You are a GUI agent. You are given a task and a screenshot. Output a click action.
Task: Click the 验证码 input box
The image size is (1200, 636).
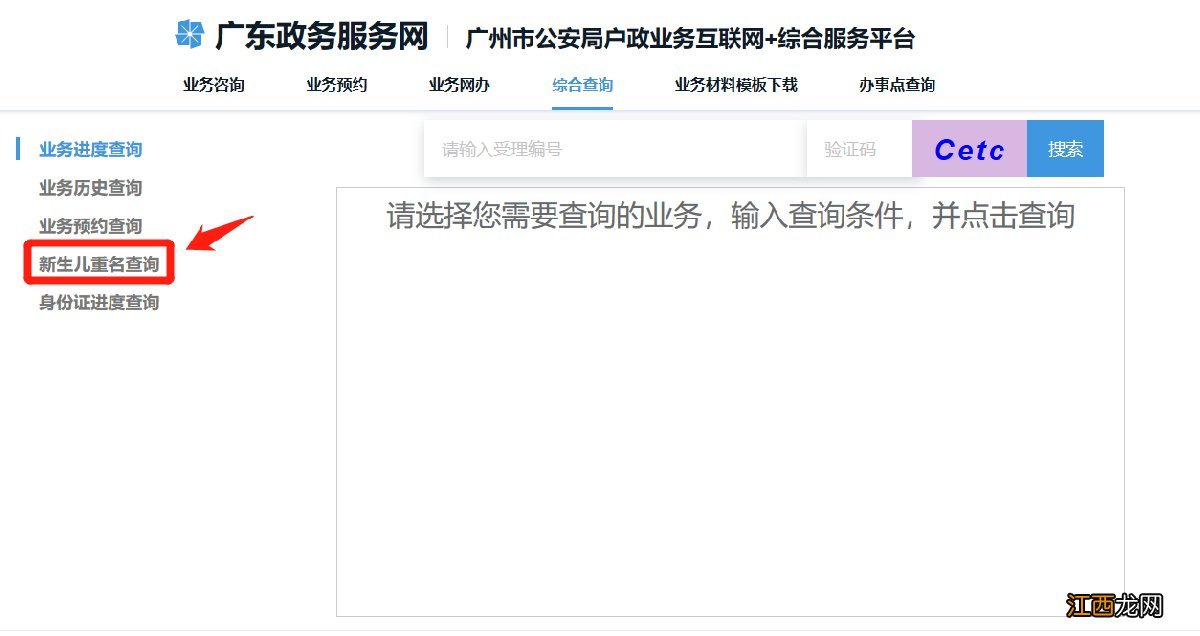858,148
